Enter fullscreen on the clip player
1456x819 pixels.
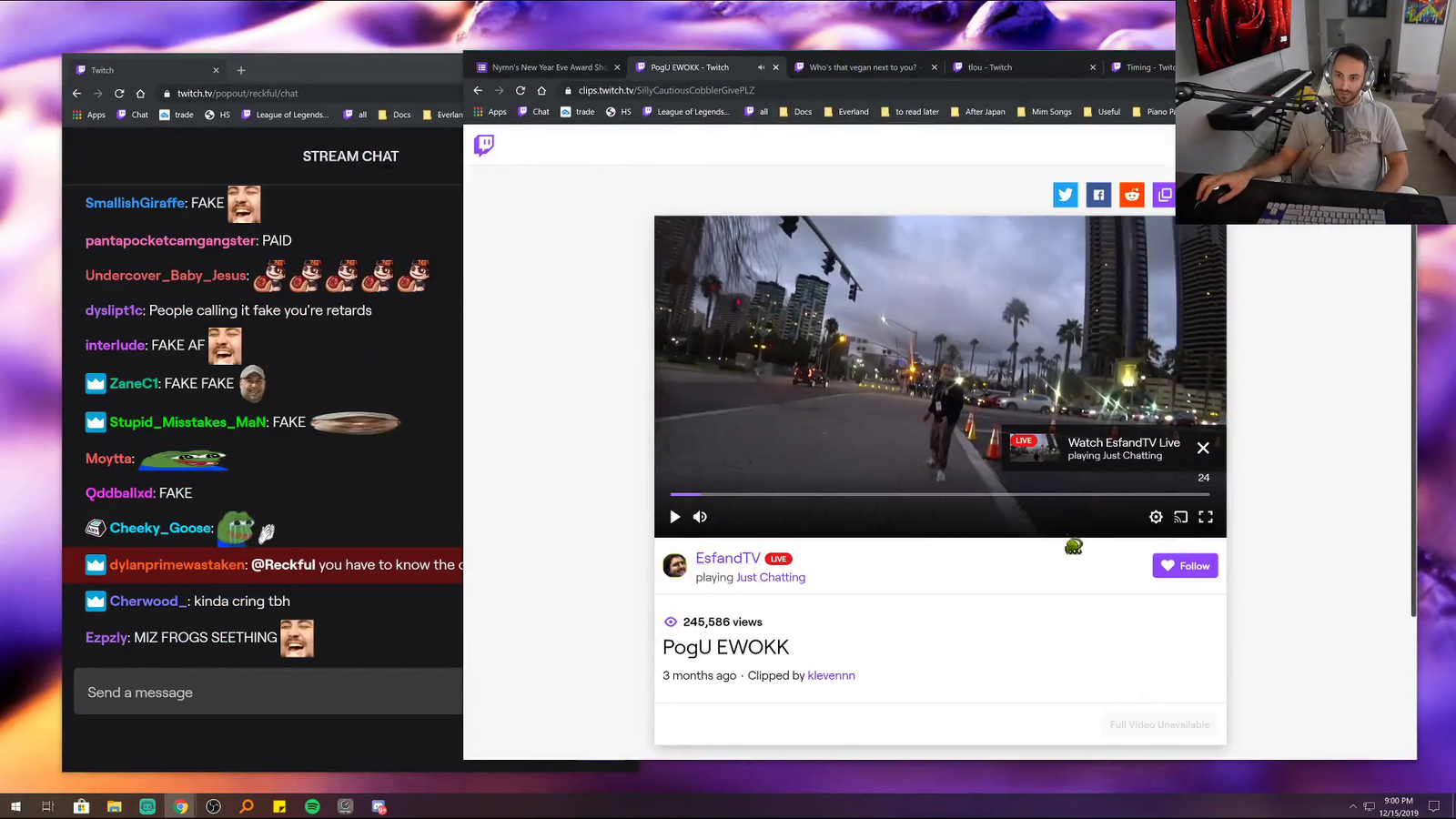point(1206,517)
